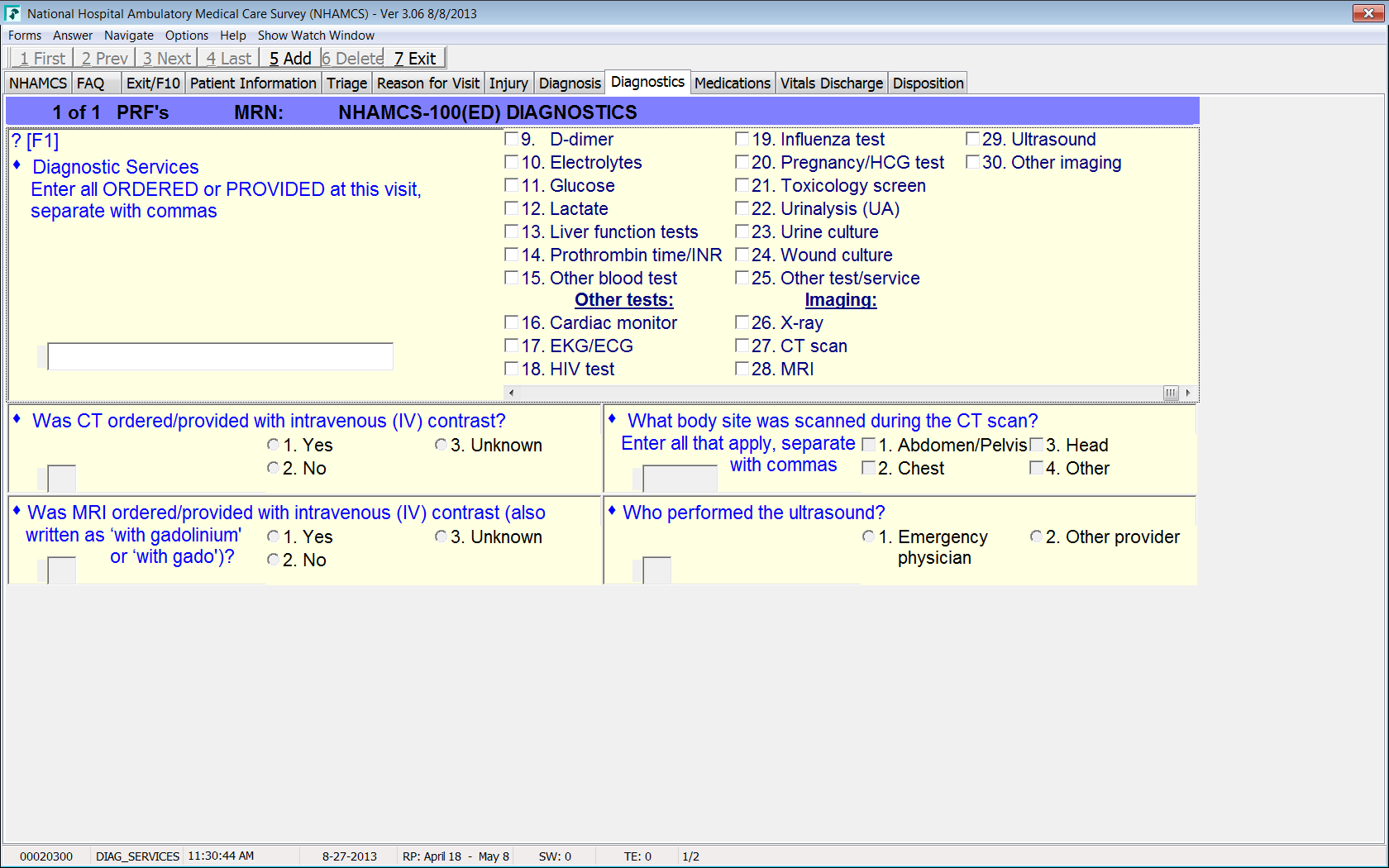Open the Forms menu
1389x868 pixels.
pos(25,36)
